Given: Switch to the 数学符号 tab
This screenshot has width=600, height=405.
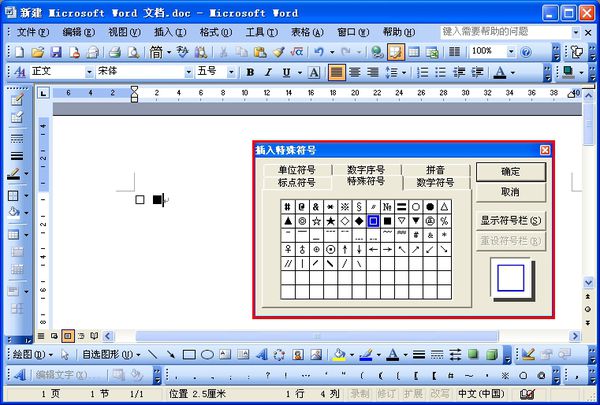Looking at the screenshot, I should click(x=435, y=182).
